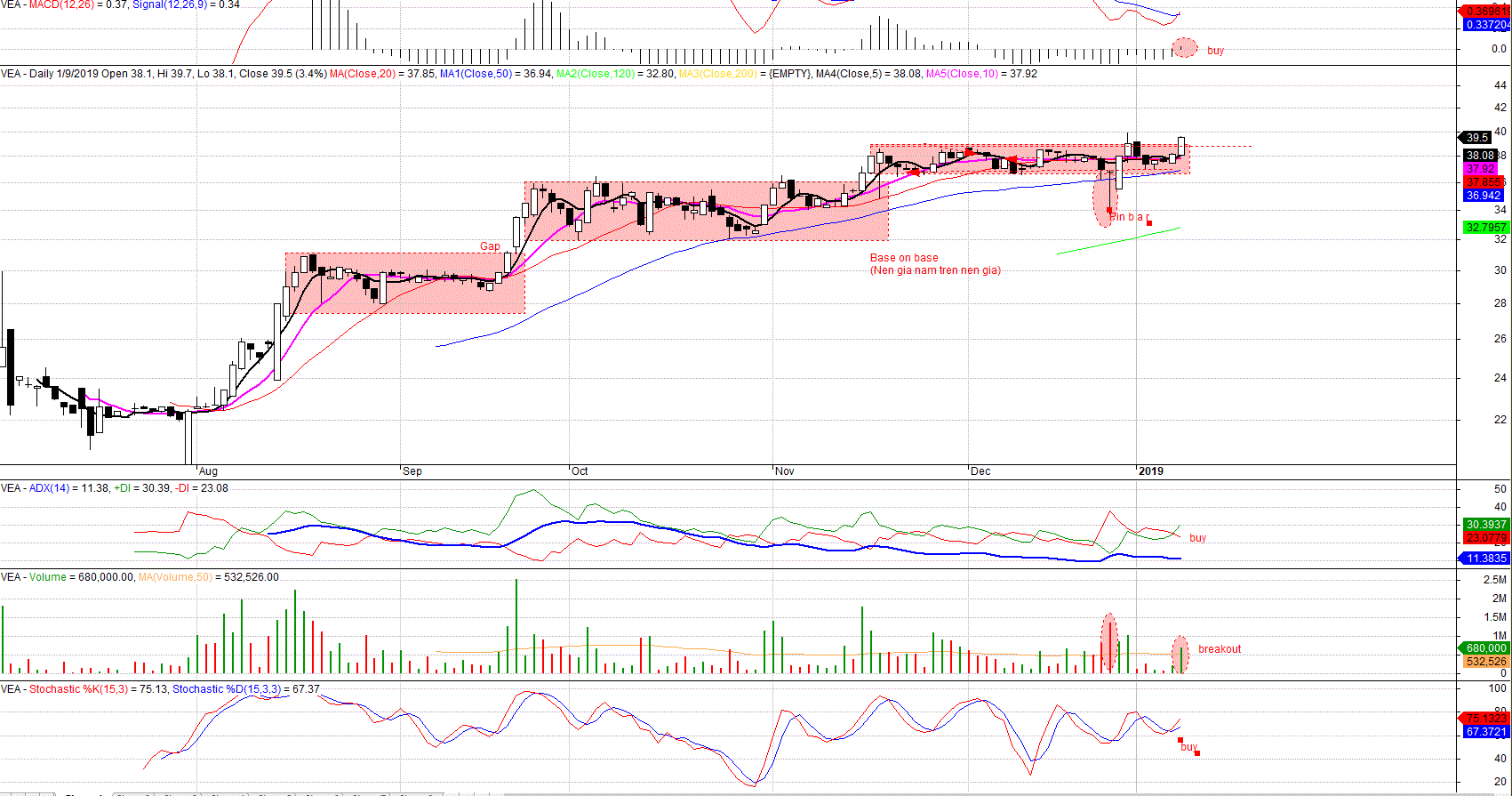
Task: Click the green 680,000 volume value label
Action: (x=1485, y=648)
